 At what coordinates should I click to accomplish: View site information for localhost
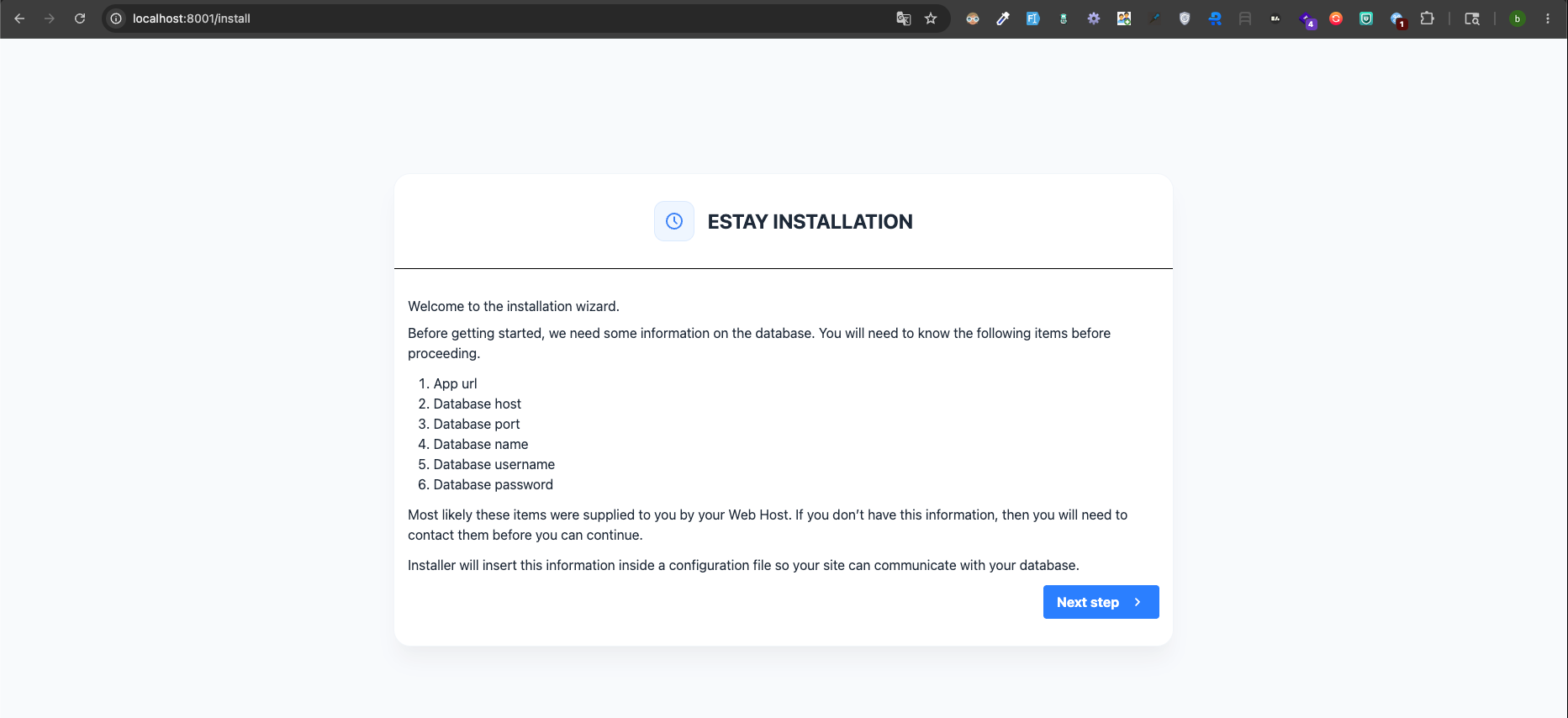pos(117,18)
